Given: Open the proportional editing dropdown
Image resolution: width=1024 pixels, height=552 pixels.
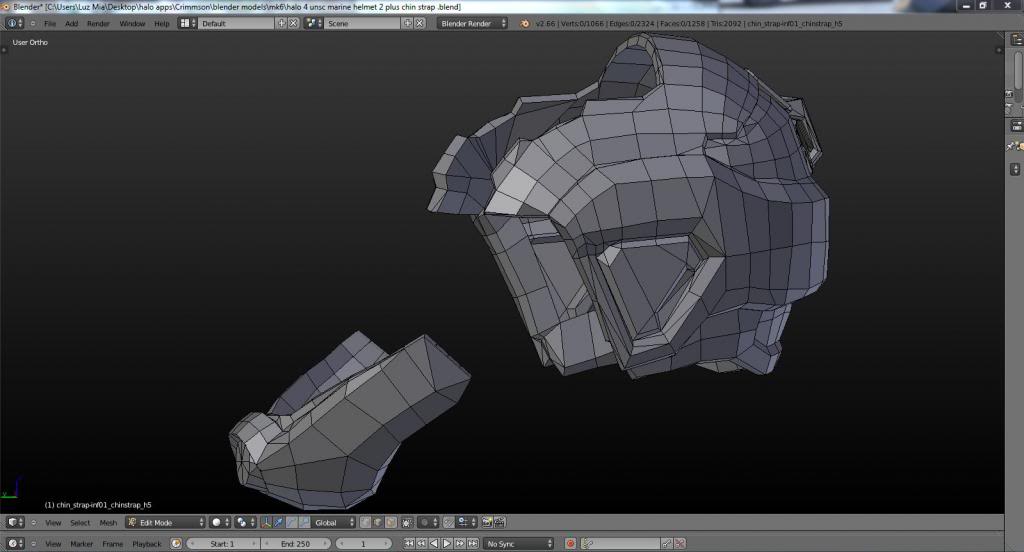Looking at the screenshot, I should (x=428, y=522).
